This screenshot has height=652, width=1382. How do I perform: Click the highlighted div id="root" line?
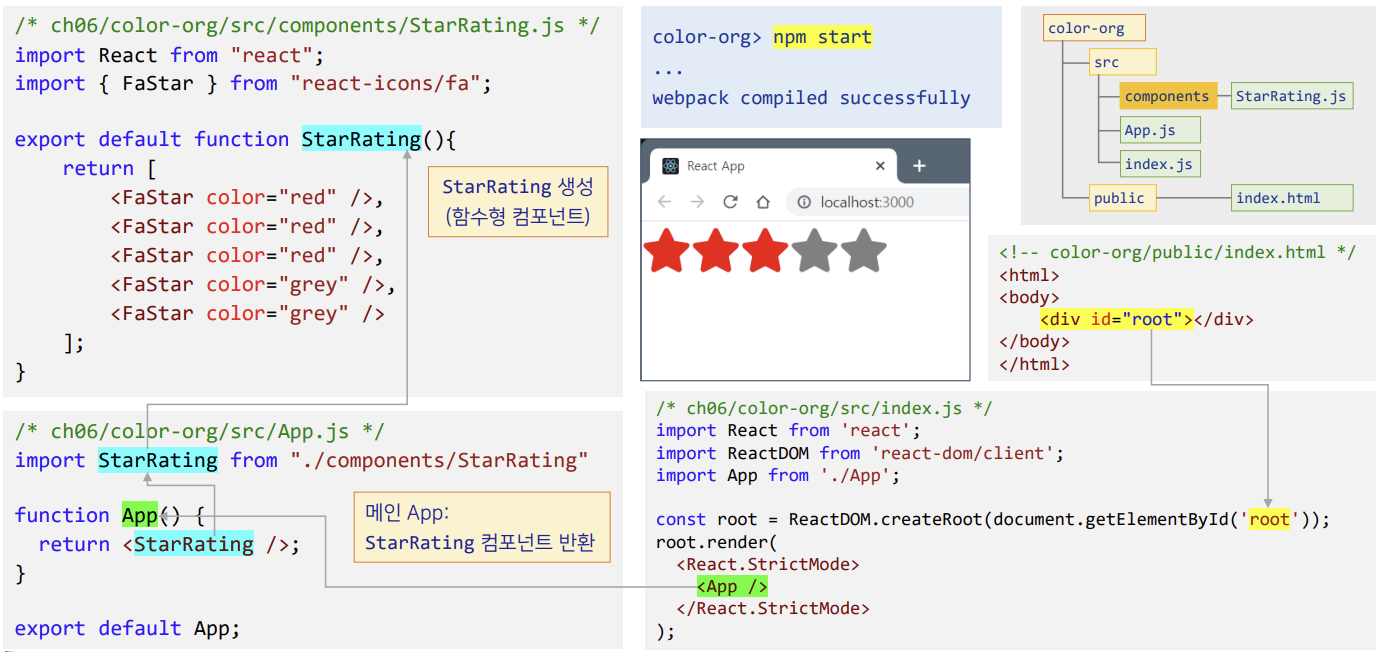pos(1116,320)
